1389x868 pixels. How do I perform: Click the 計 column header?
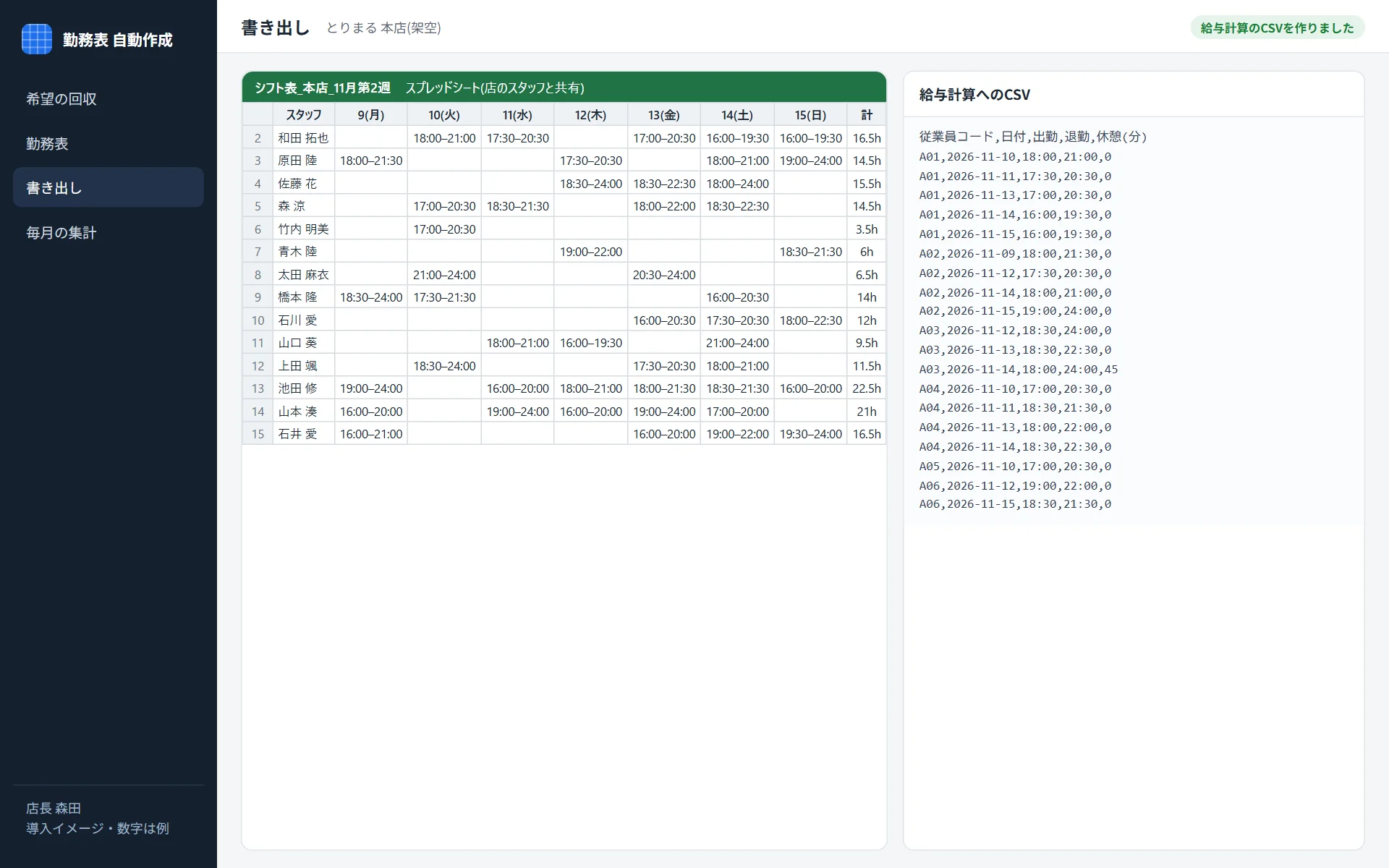pos(867,114)
